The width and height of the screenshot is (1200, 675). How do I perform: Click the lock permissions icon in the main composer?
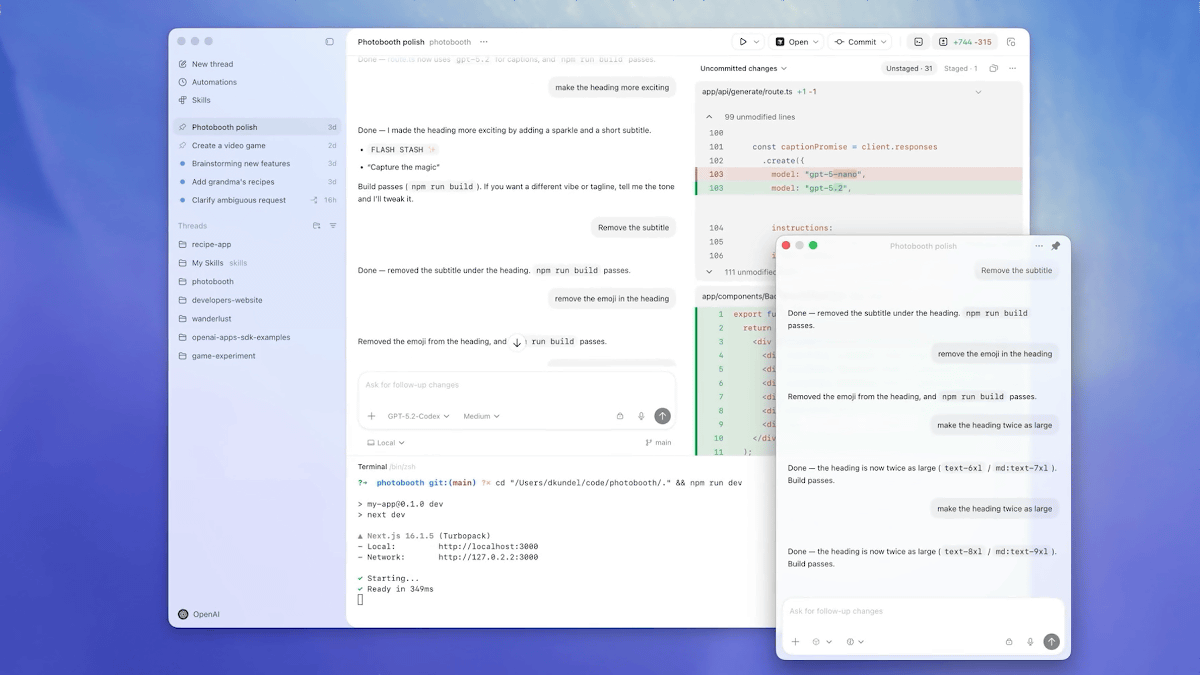pos(619,416)
